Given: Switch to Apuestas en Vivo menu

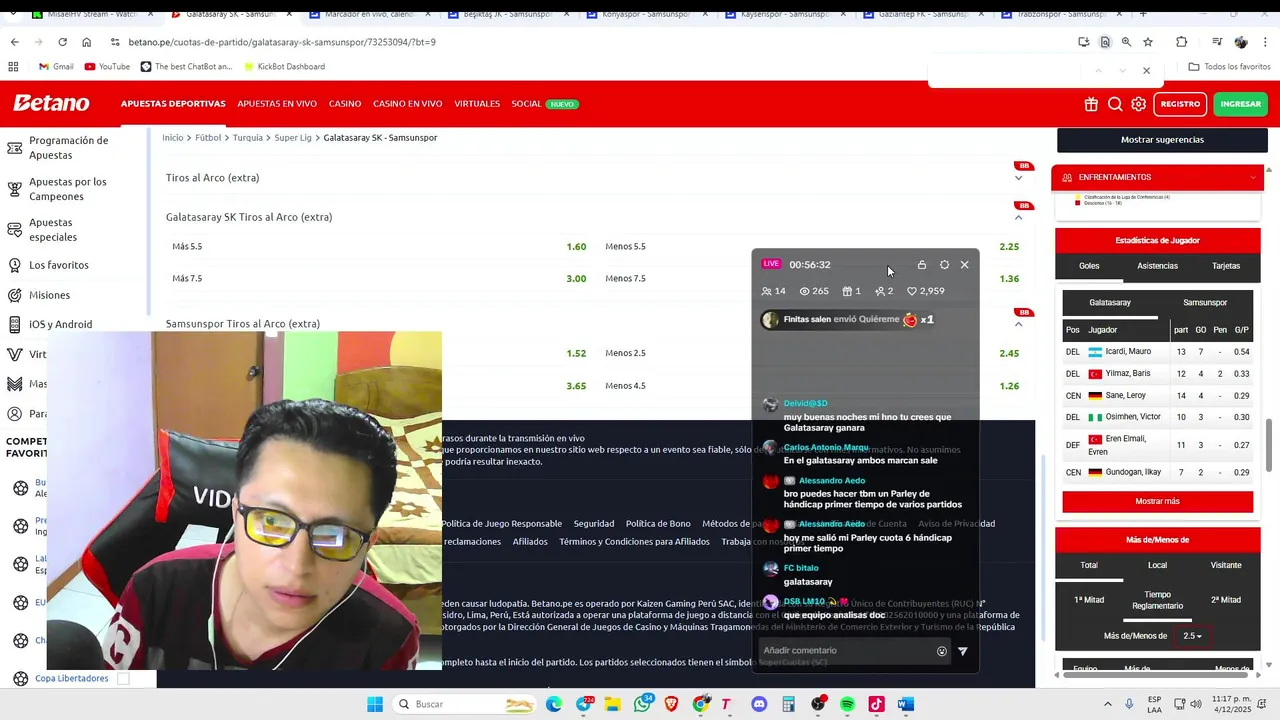Looking at the screenshot, I should 277,104.
